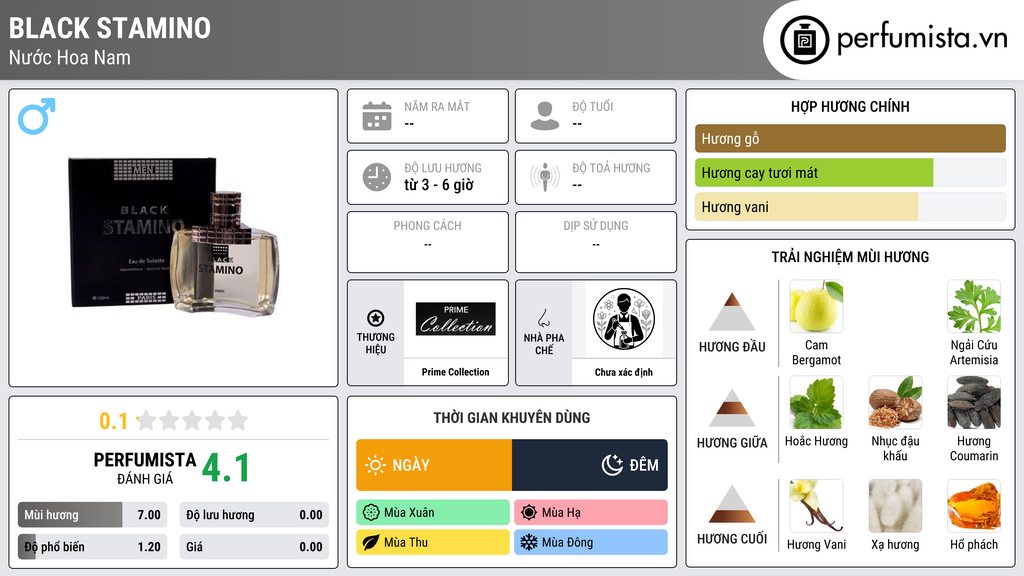Click the snowflake icon in Mùa Đông
This screenshot has height=576, width=1024.
click(529, 542)
